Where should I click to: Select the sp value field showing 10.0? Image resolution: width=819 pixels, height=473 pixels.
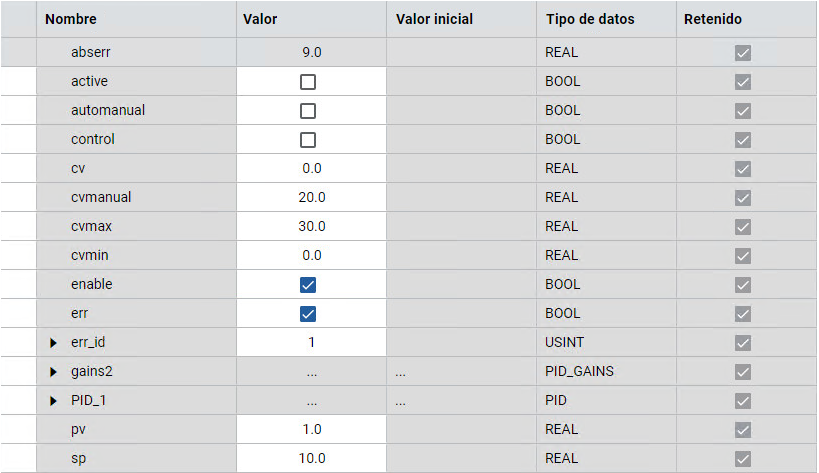311,459
